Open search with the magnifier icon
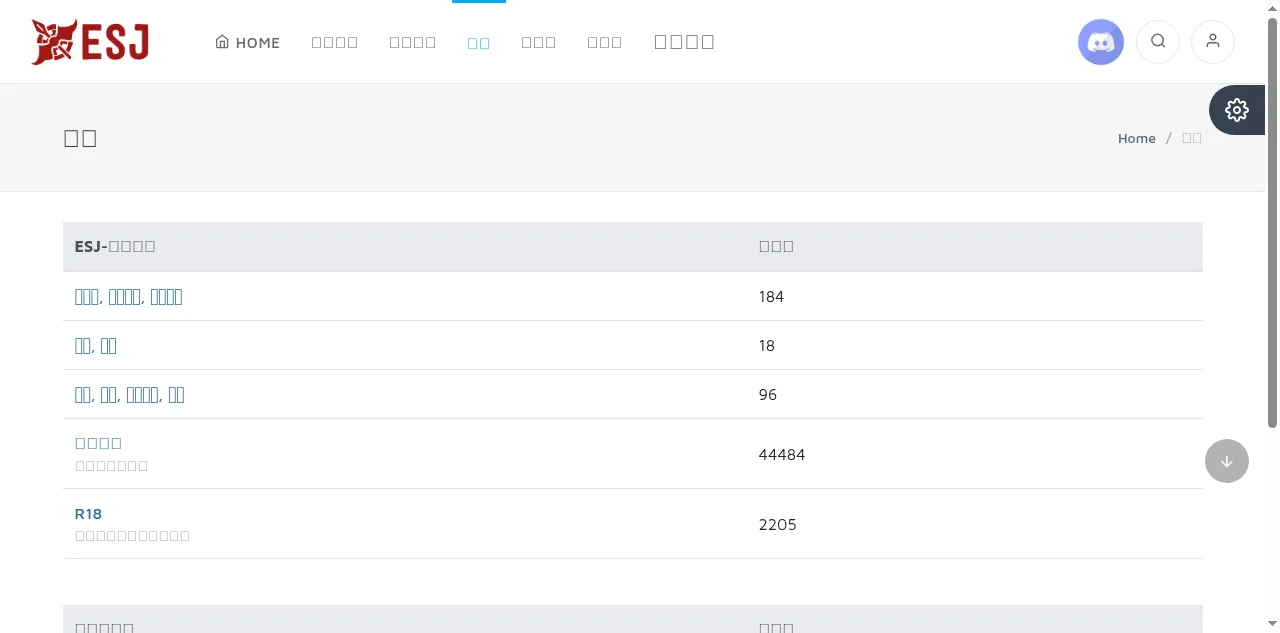The width and height of the screenshot is (1280, 633). pos(1158,41)
